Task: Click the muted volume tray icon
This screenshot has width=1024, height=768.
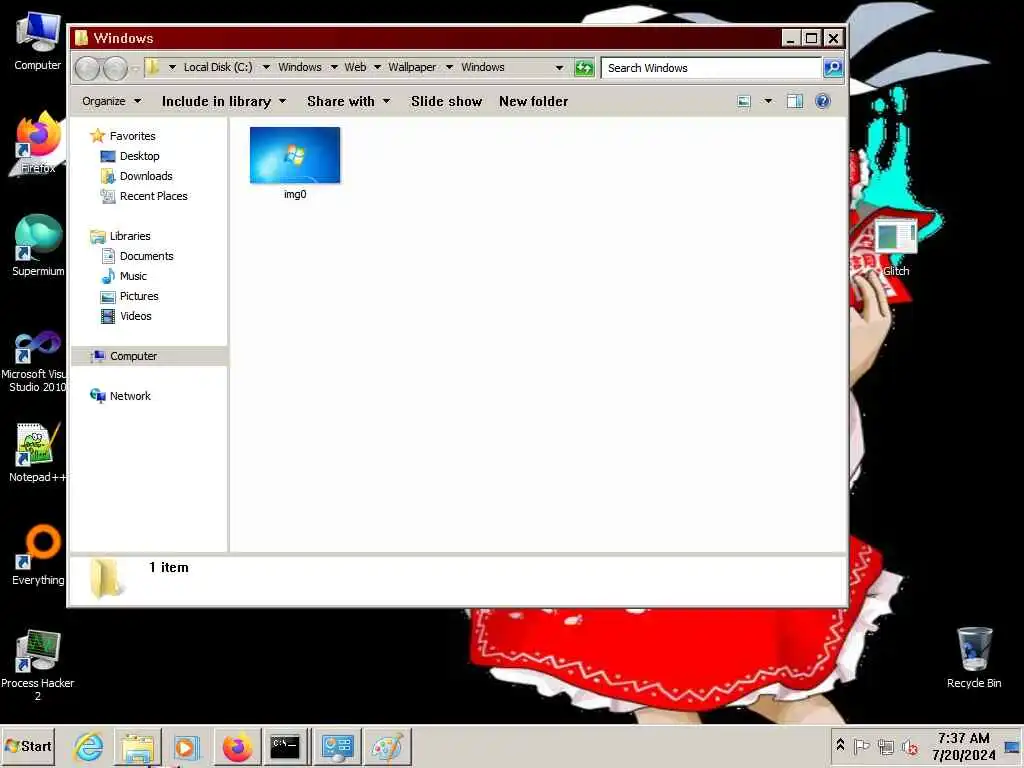Action: pos(910,746)
